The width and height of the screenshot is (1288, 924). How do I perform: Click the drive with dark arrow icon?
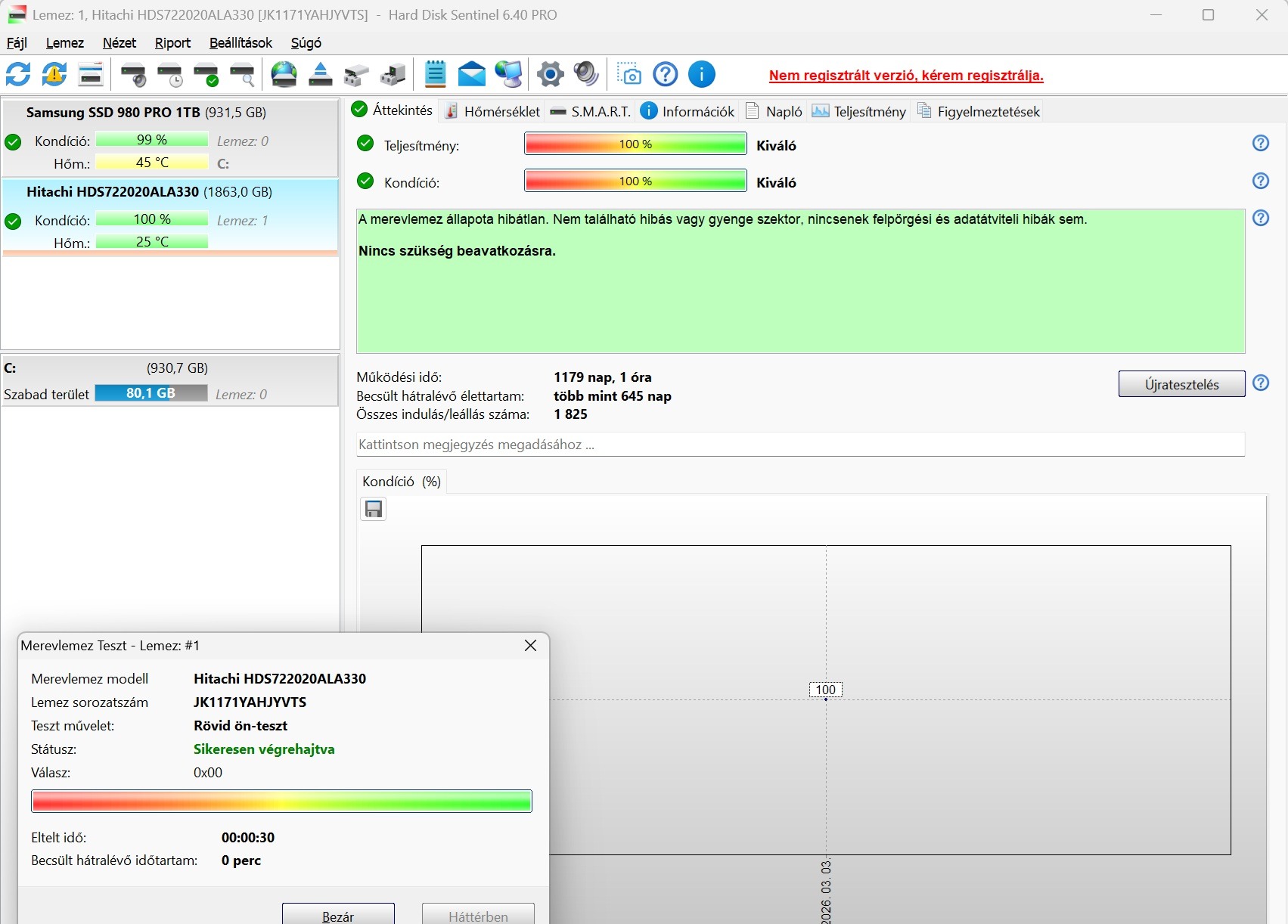pos(393,74)
